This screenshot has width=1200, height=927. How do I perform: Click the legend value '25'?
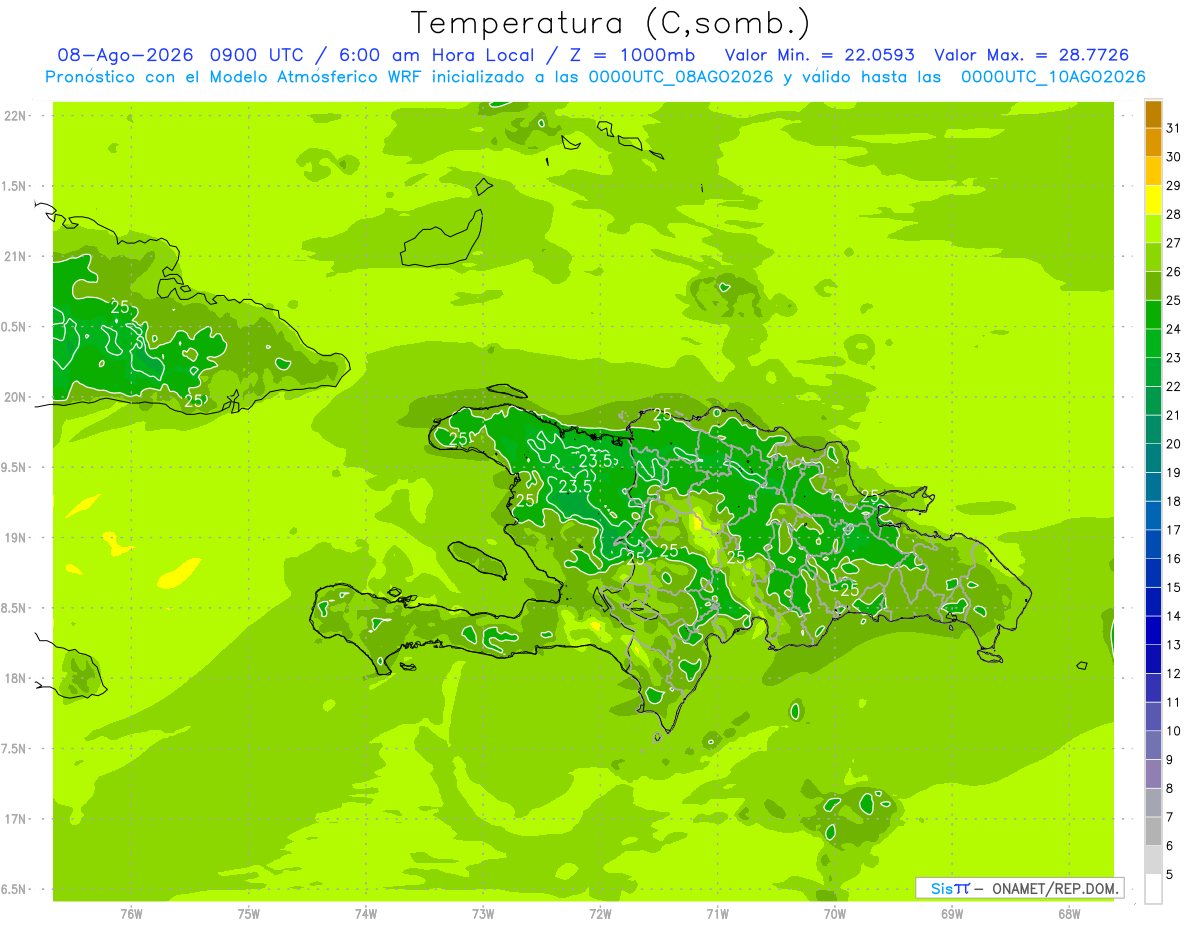1174,300
